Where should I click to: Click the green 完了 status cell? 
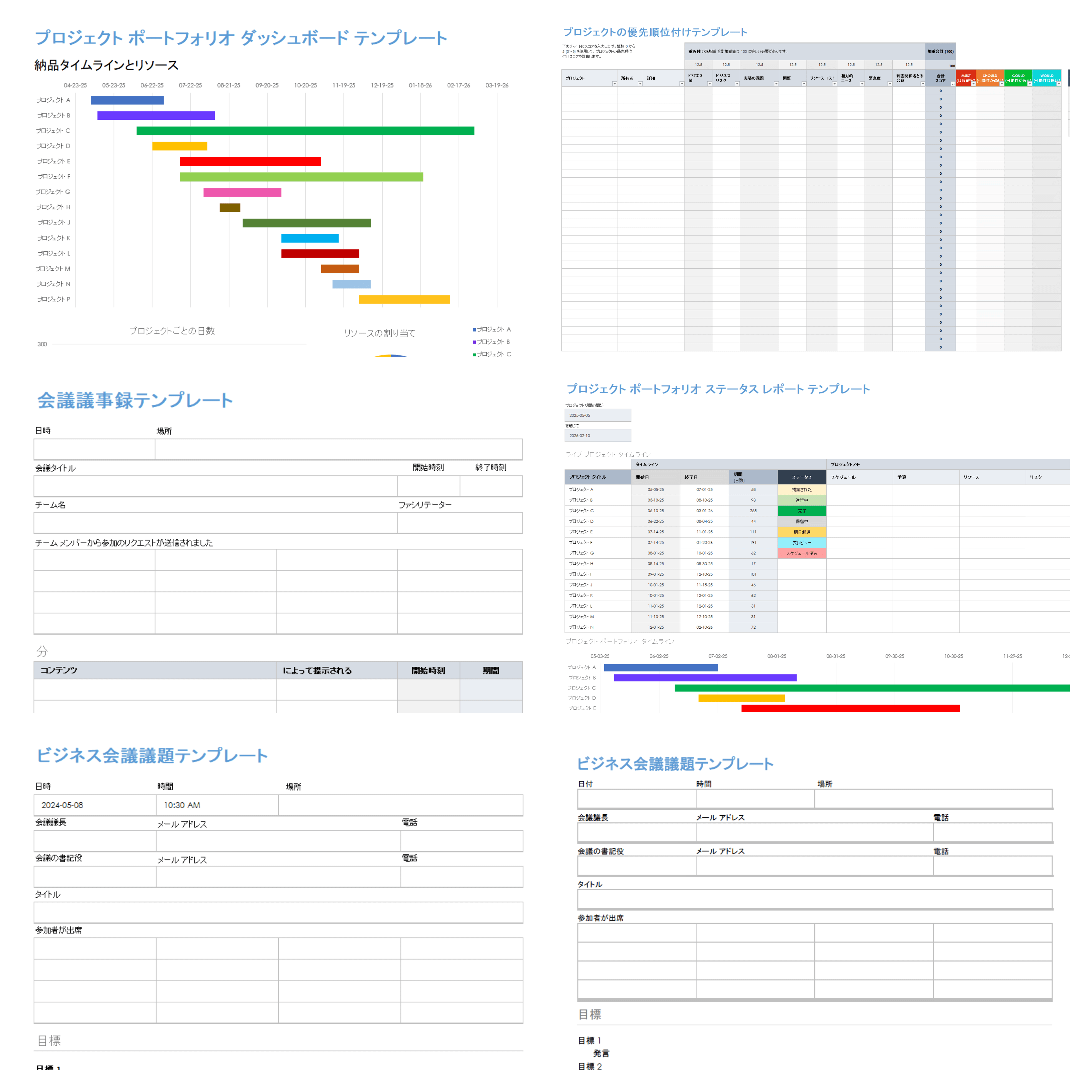[802, 511]
